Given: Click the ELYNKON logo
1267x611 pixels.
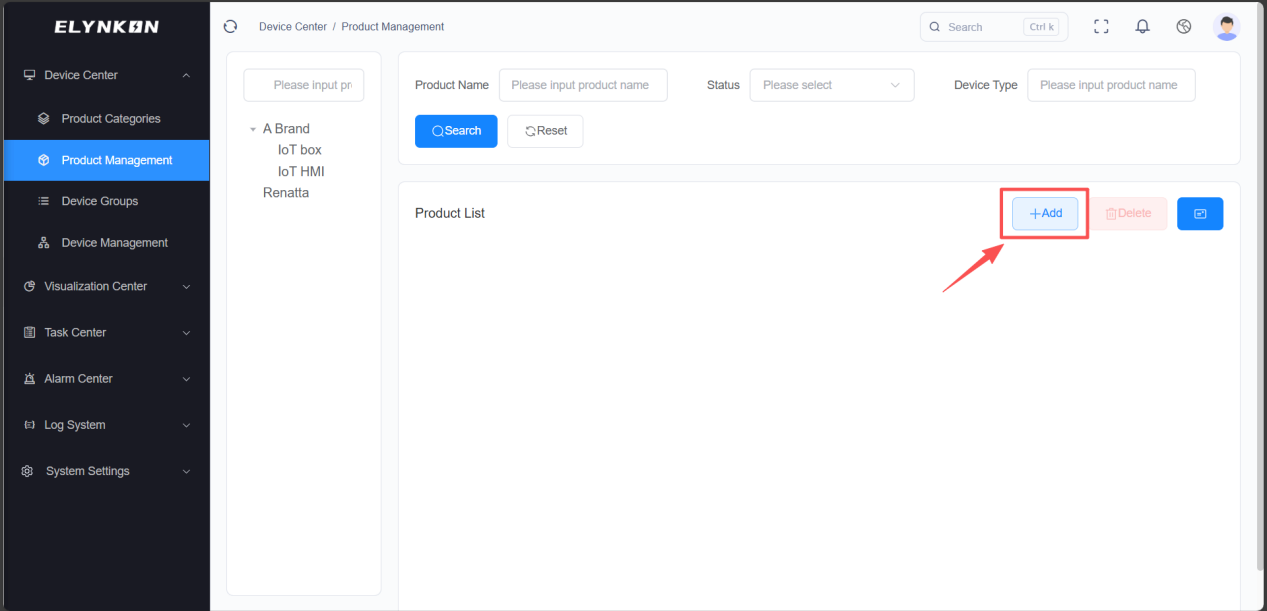Looking at the screenshot, I should pyautogui.click(x=106, y=27).
